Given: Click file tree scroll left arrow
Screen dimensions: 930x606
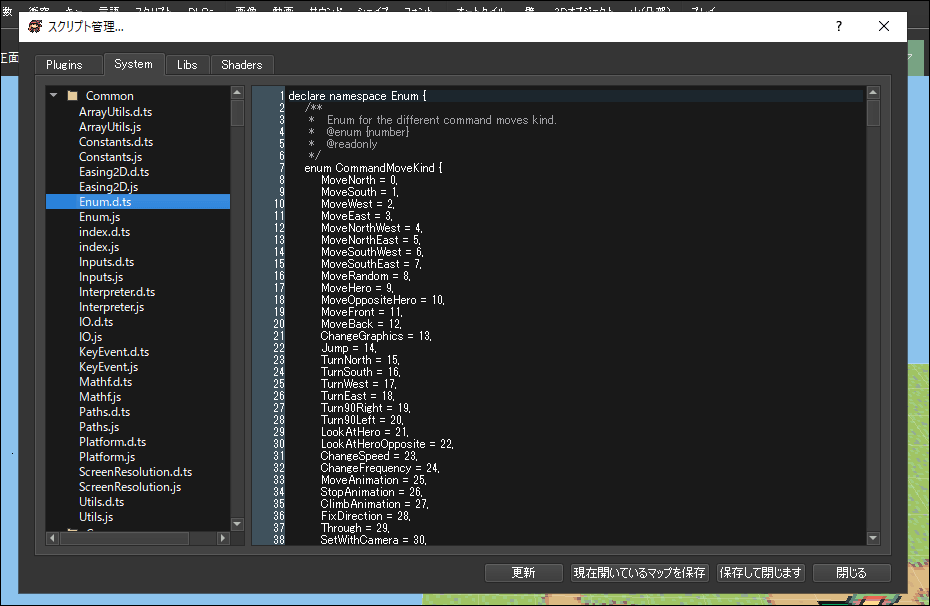Looking at the screenshot, I should tap(52, 538).
